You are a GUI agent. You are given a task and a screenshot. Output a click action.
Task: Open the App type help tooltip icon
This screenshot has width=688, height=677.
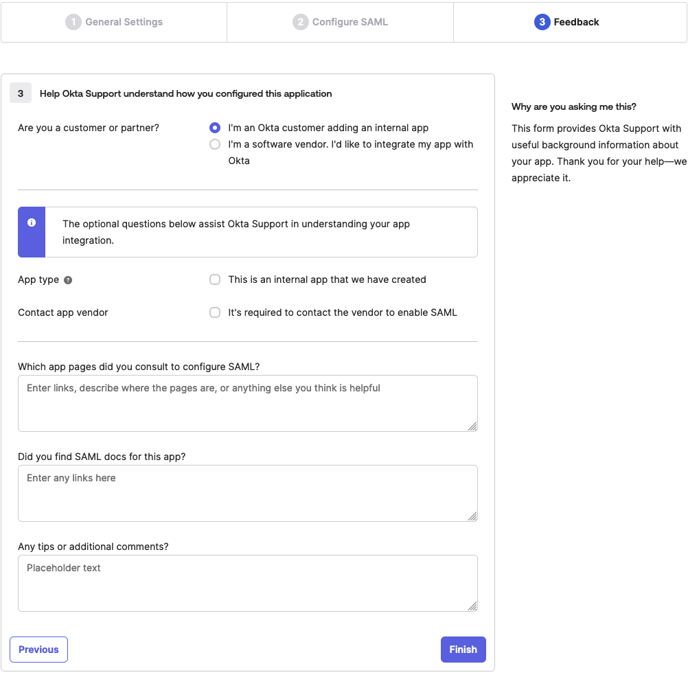[x=68, y=281]
